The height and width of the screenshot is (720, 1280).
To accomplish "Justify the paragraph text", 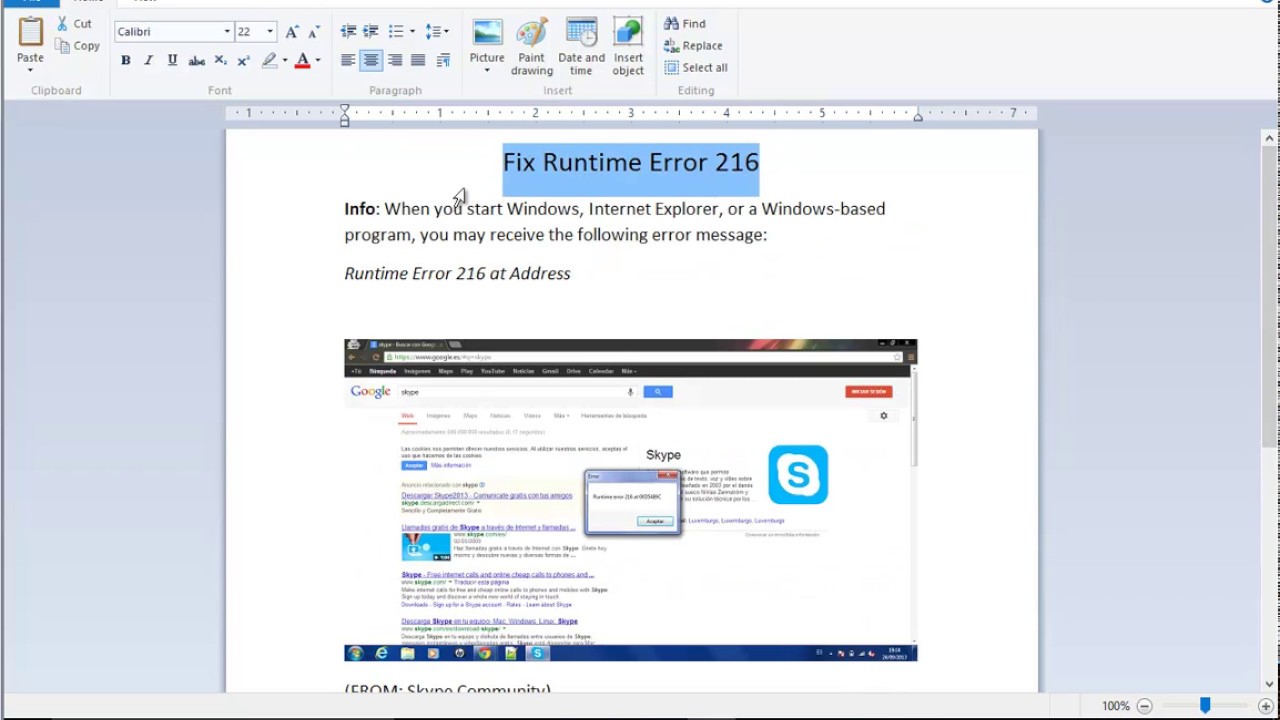I will coord(418,61).
